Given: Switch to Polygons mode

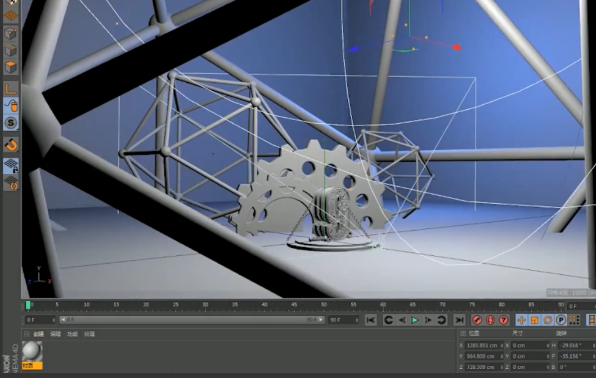Looking at the screenshot, I should pyautogui.click(x=11, y=67).
